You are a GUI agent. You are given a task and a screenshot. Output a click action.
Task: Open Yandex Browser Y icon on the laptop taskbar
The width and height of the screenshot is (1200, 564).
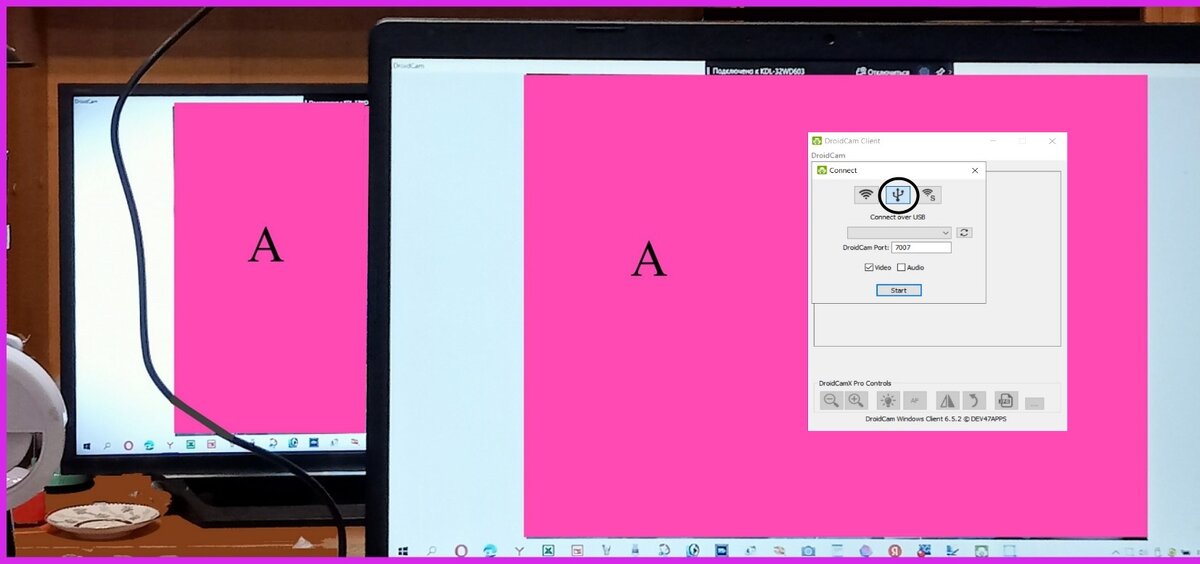(x=519, y=550)
